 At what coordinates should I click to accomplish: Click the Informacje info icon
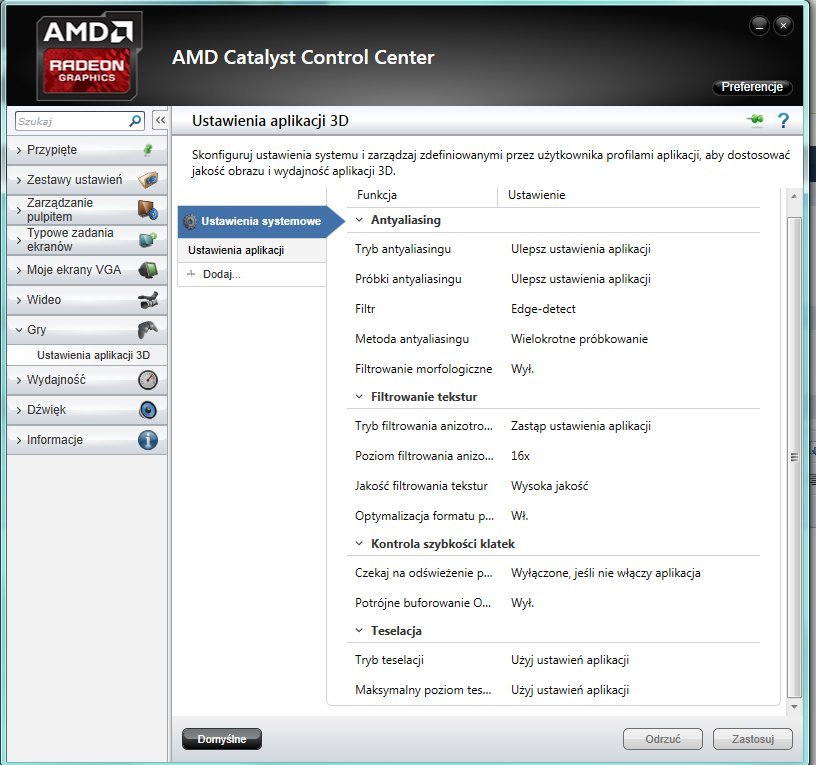148,440
